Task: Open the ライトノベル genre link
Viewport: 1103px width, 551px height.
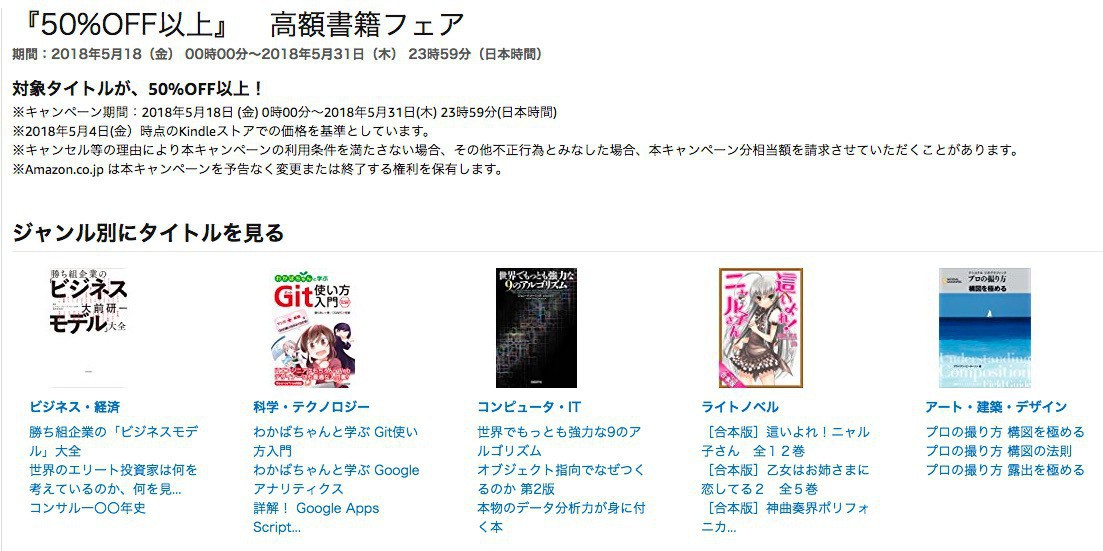Action: (740, 407)
